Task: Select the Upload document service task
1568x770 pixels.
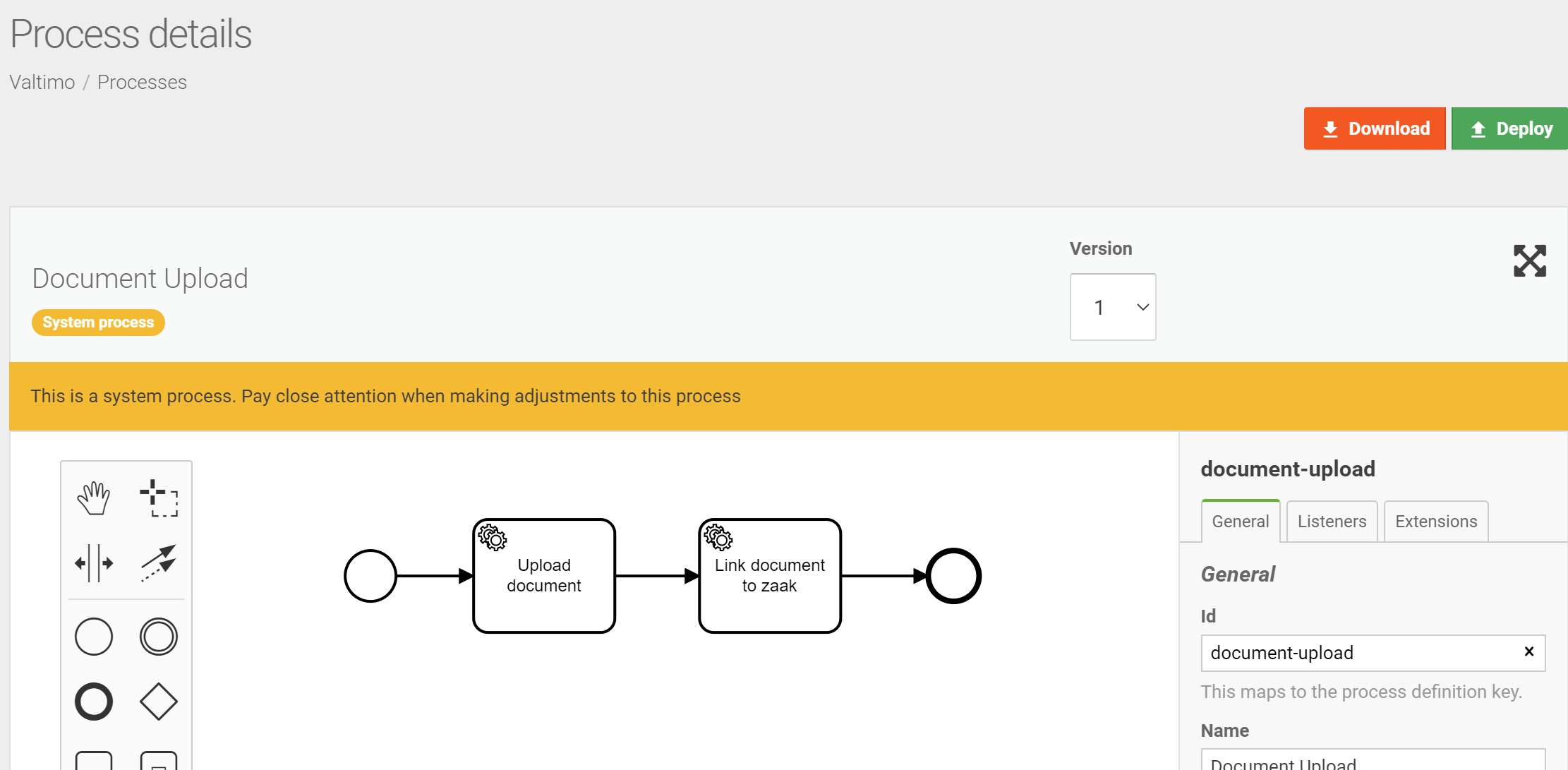Action: (x=544, y=576)
